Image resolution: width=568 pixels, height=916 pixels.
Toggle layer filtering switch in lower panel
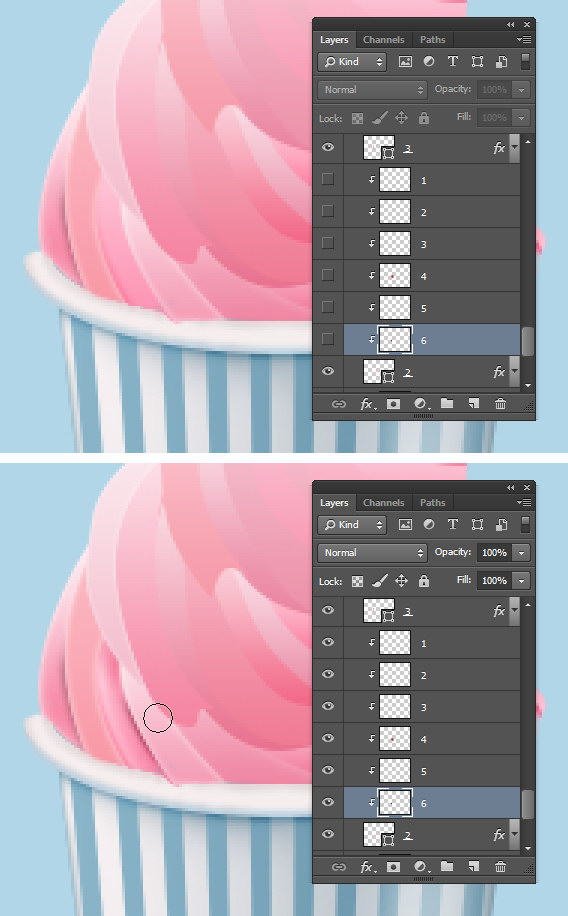tap(525, 524)
